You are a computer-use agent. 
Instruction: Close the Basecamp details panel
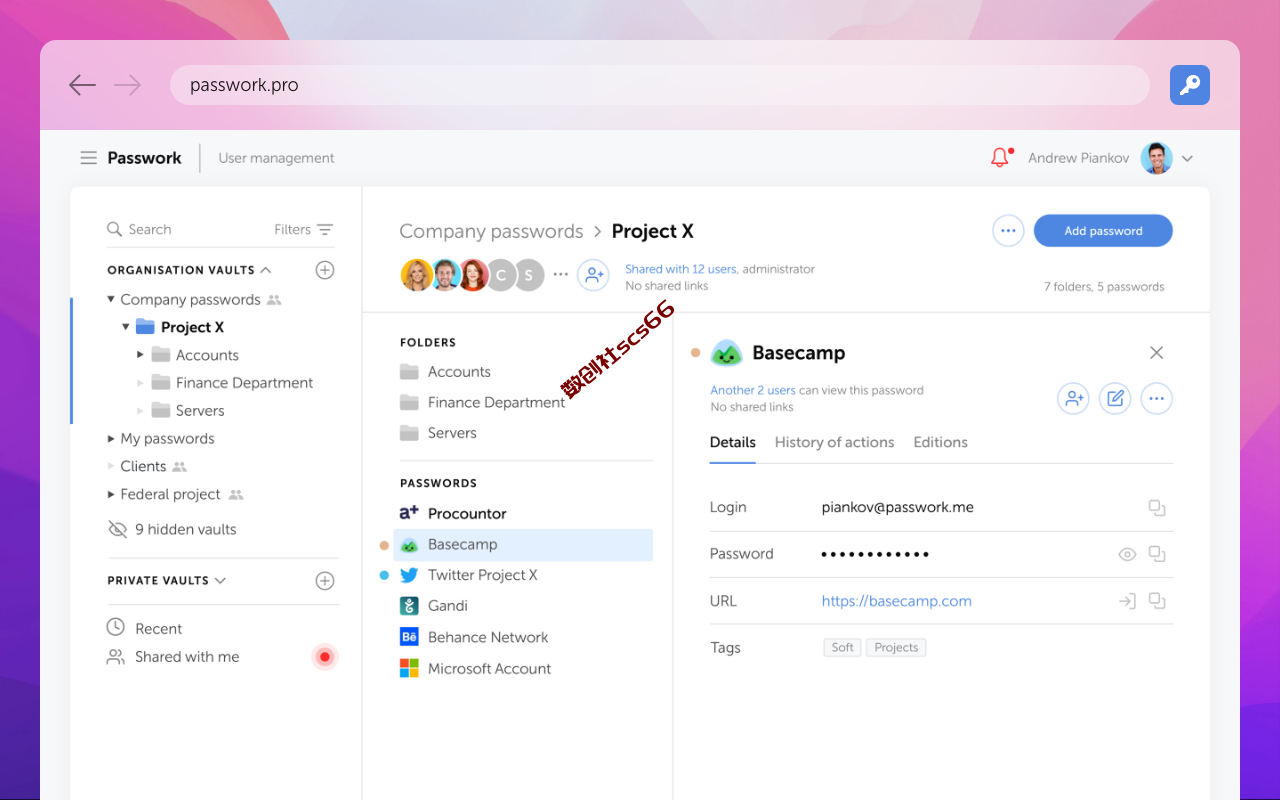tap(1156, 353)
